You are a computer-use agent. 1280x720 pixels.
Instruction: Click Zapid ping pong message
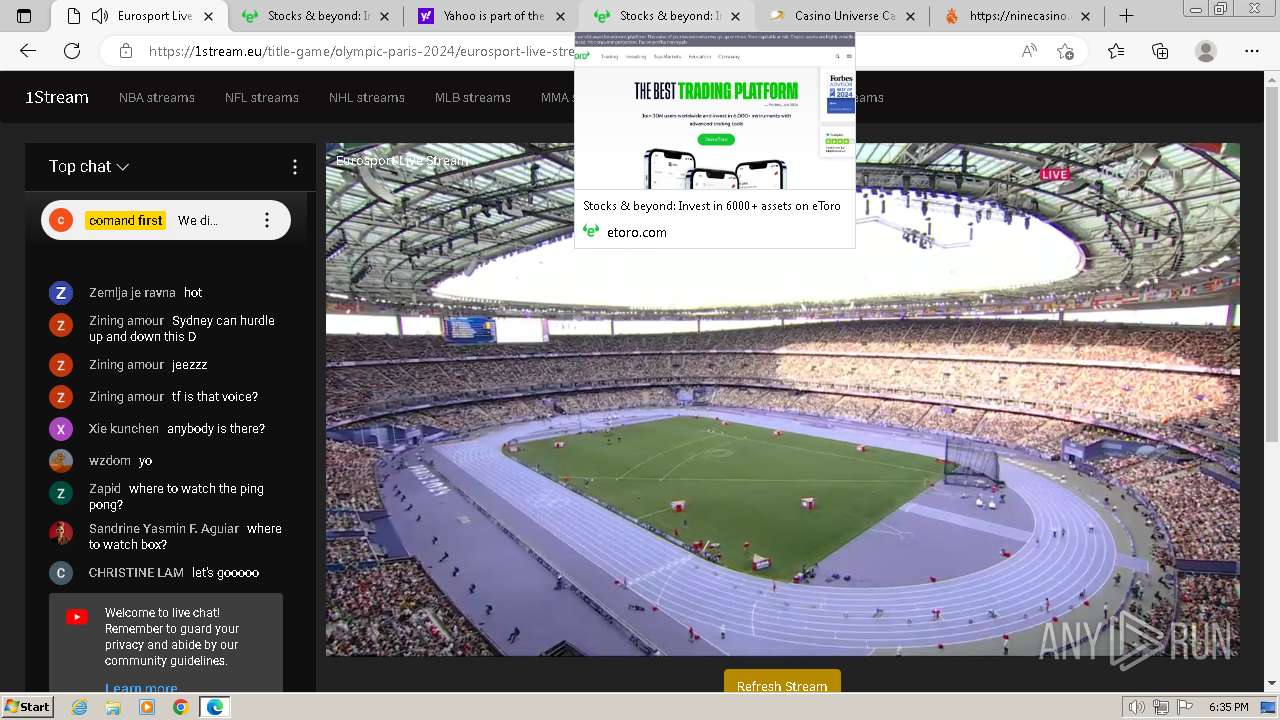click(176, 496)
